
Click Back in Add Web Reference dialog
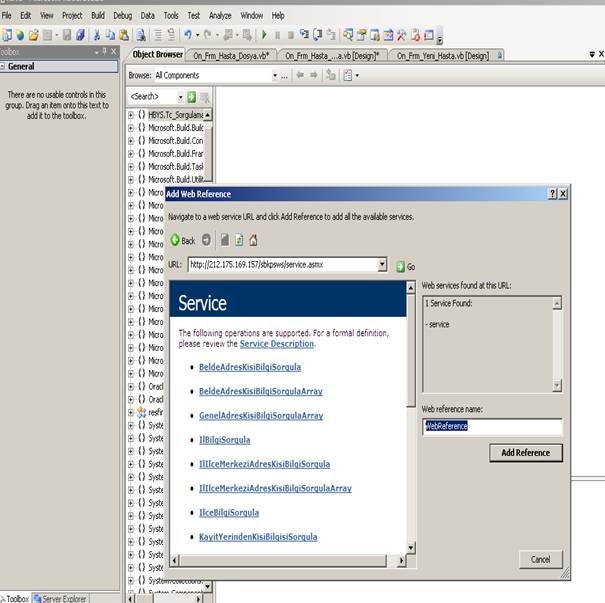tap(183, 240)
